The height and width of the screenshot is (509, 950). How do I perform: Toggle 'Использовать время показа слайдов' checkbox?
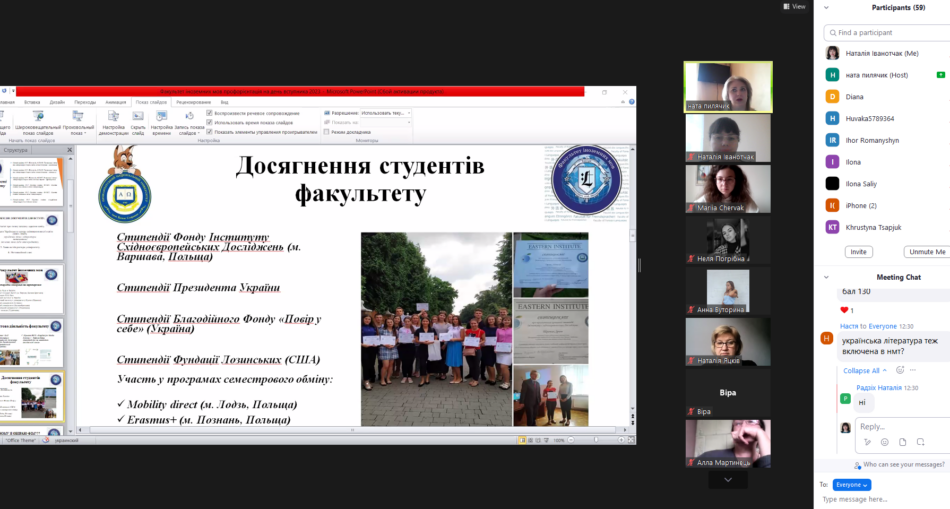(209, 122)
